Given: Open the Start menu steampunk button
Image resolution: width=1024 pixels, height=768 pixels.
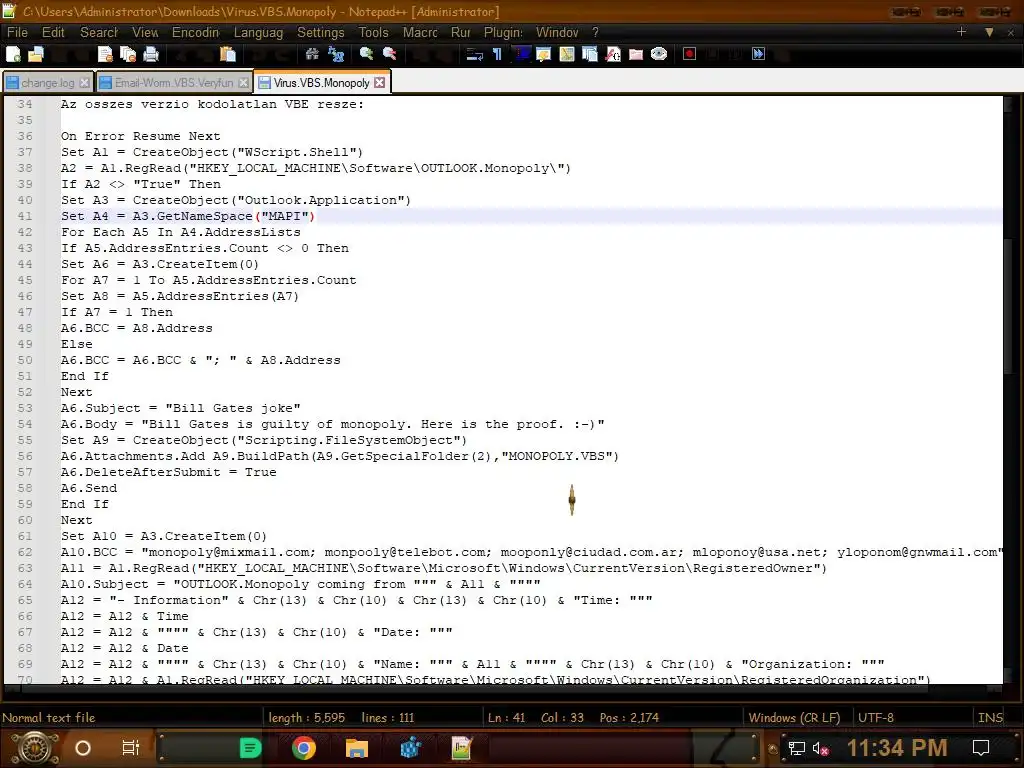Looking at the screenshot, I should [x=35, y=748].
